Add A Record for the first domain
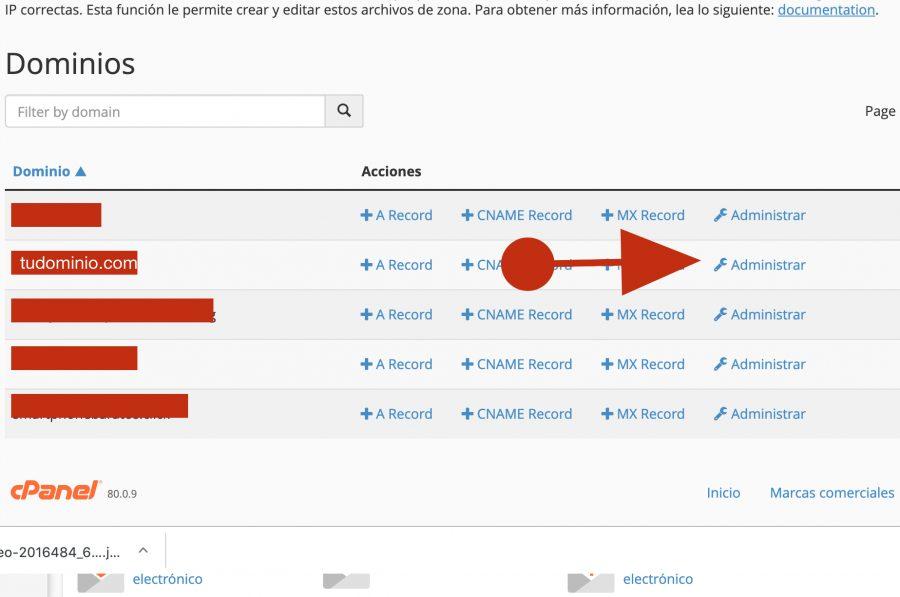This screenshot has width=900, height=597. pyautogui.click(x=396, y=215)
